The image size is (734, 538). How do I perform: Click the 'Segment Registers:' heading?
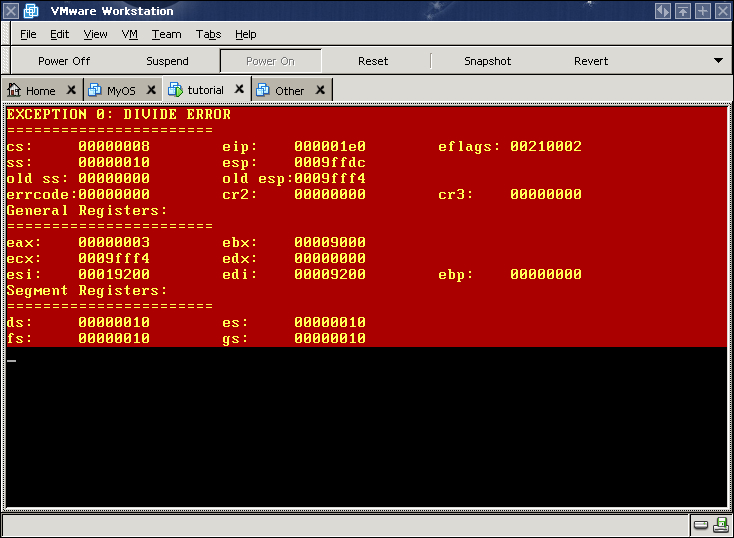(87, 291)
